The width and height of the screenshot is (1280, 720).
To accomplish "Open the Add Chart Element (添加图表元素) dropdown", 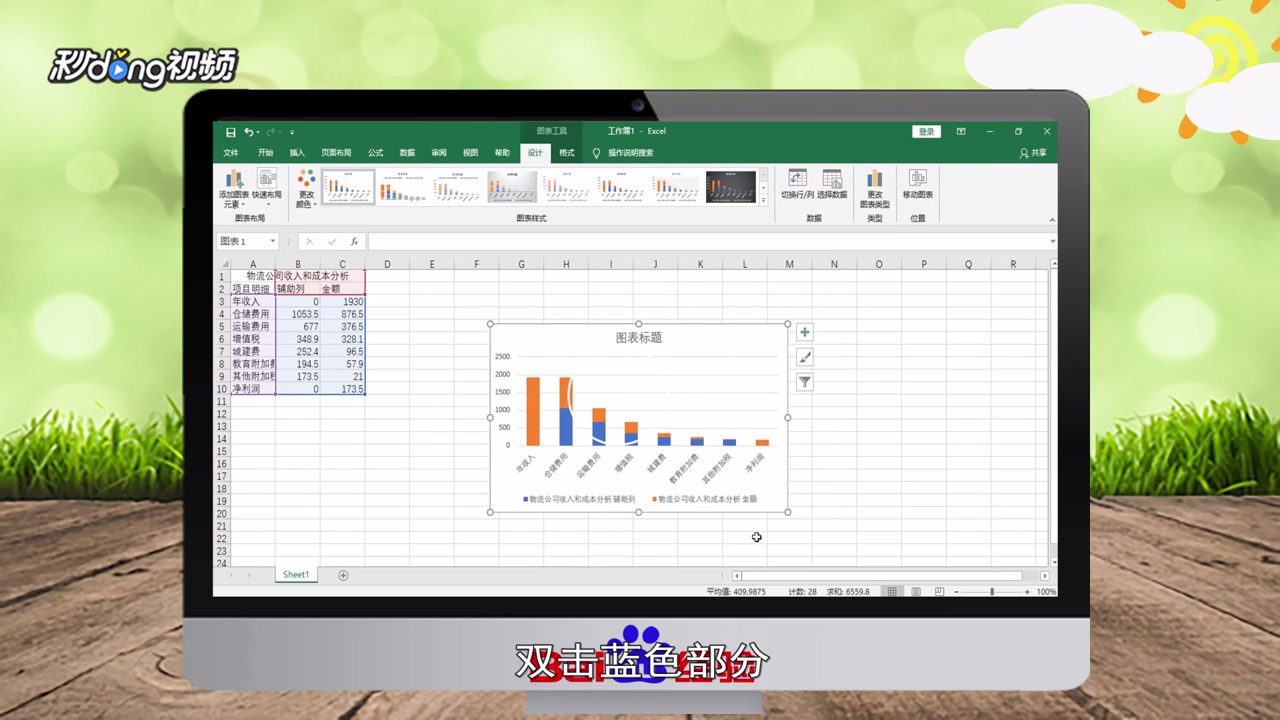I will point(232,188).
